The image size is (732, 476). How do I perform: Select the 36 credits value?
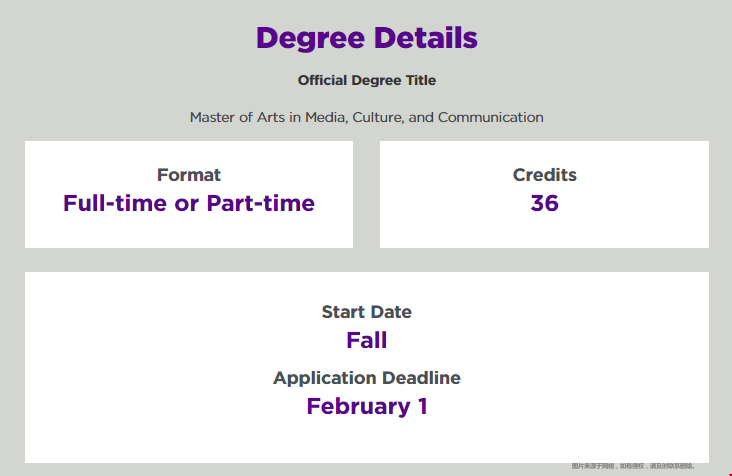click(544, 203)
